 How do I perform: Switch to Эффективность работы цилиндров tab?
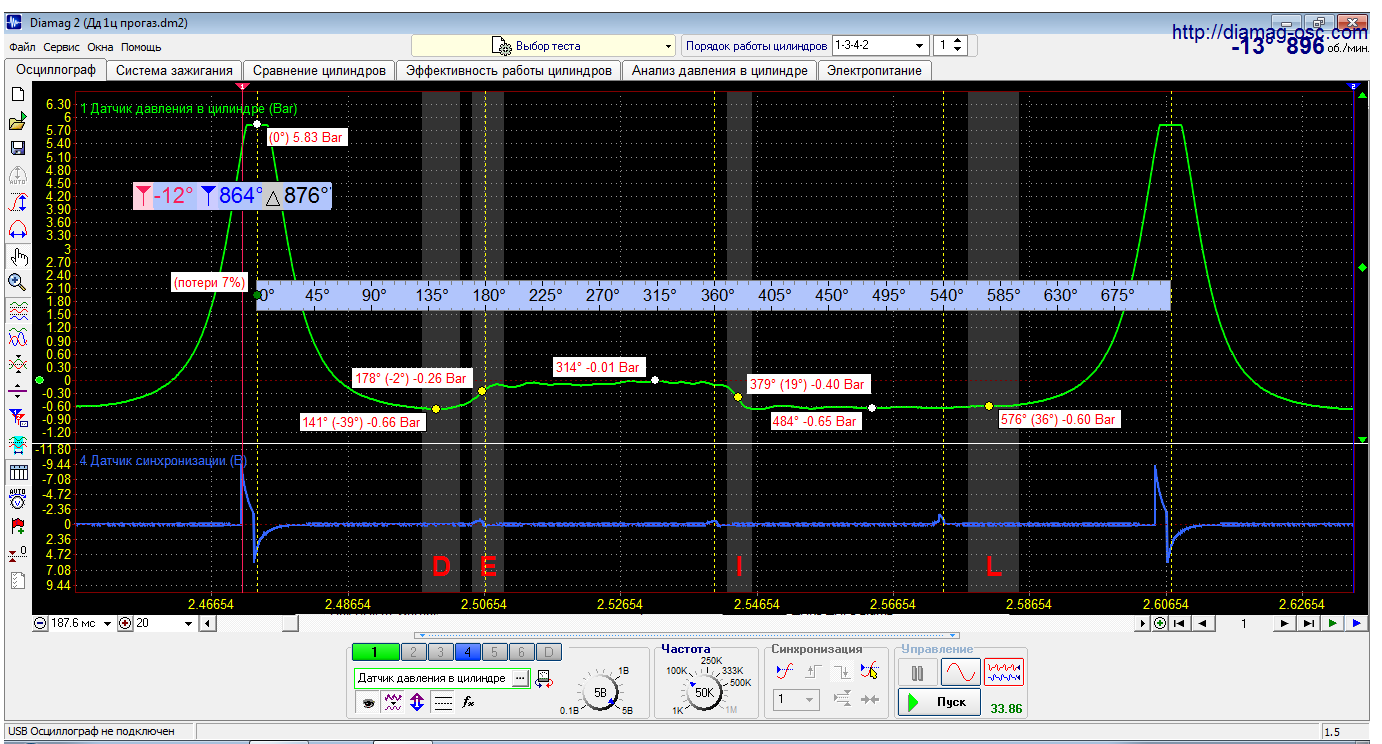(x=508, y=70)
